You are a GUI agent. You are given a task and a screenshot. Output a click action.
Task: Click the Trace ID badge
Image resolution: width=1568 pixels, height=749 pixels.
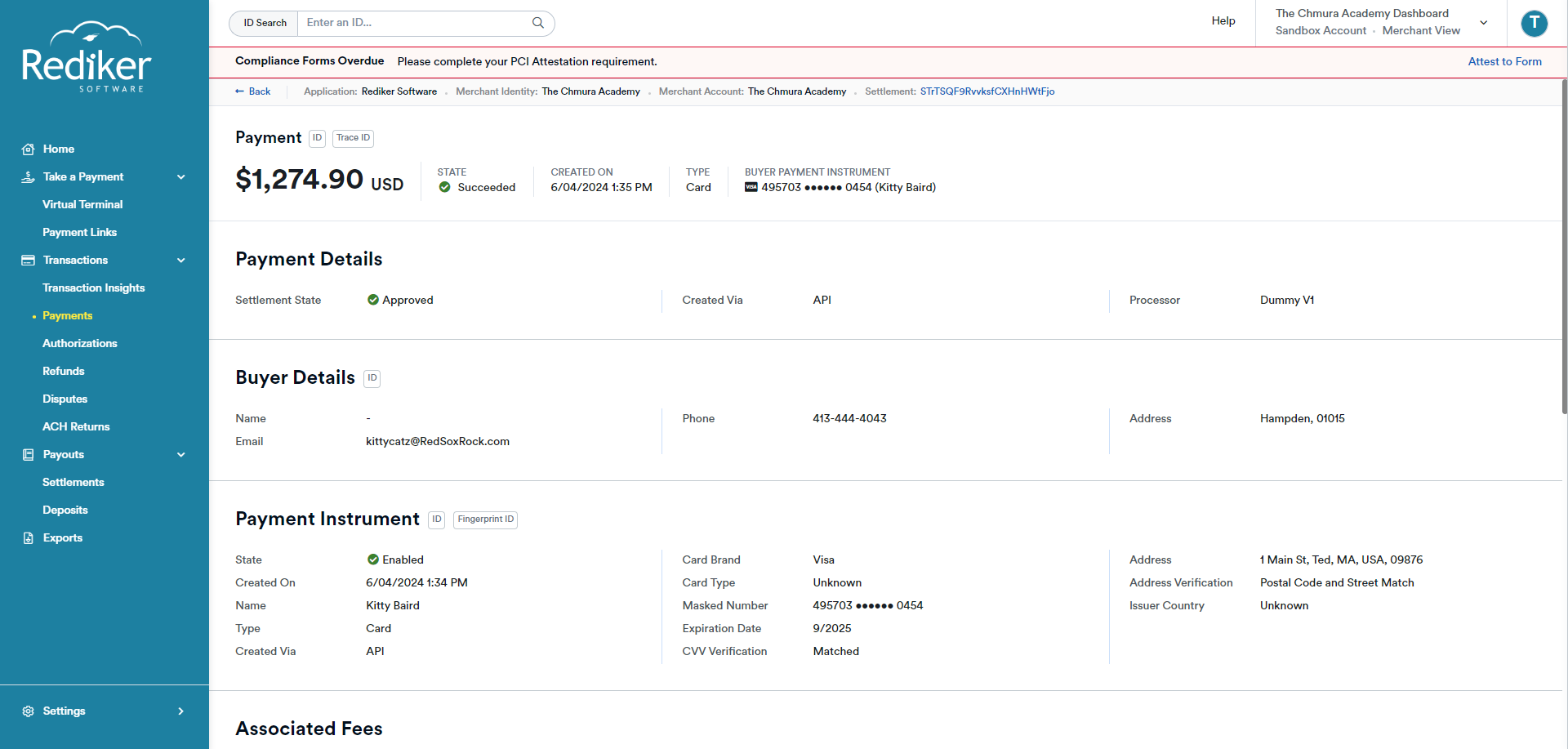tap(353, 138)
